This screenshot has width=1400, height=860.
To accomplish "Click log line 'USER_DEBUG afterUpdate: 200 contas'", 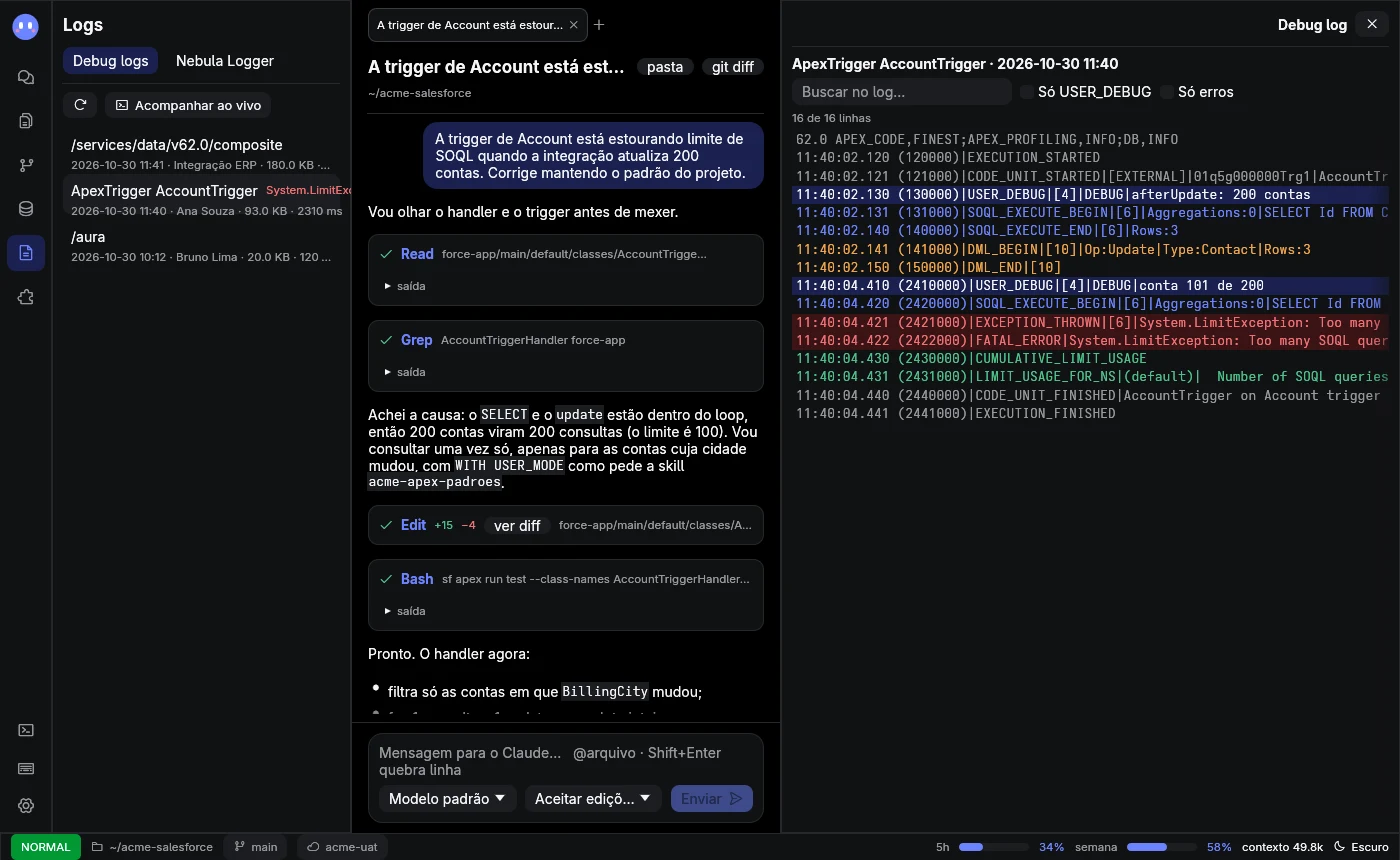I will (1091, 195).
